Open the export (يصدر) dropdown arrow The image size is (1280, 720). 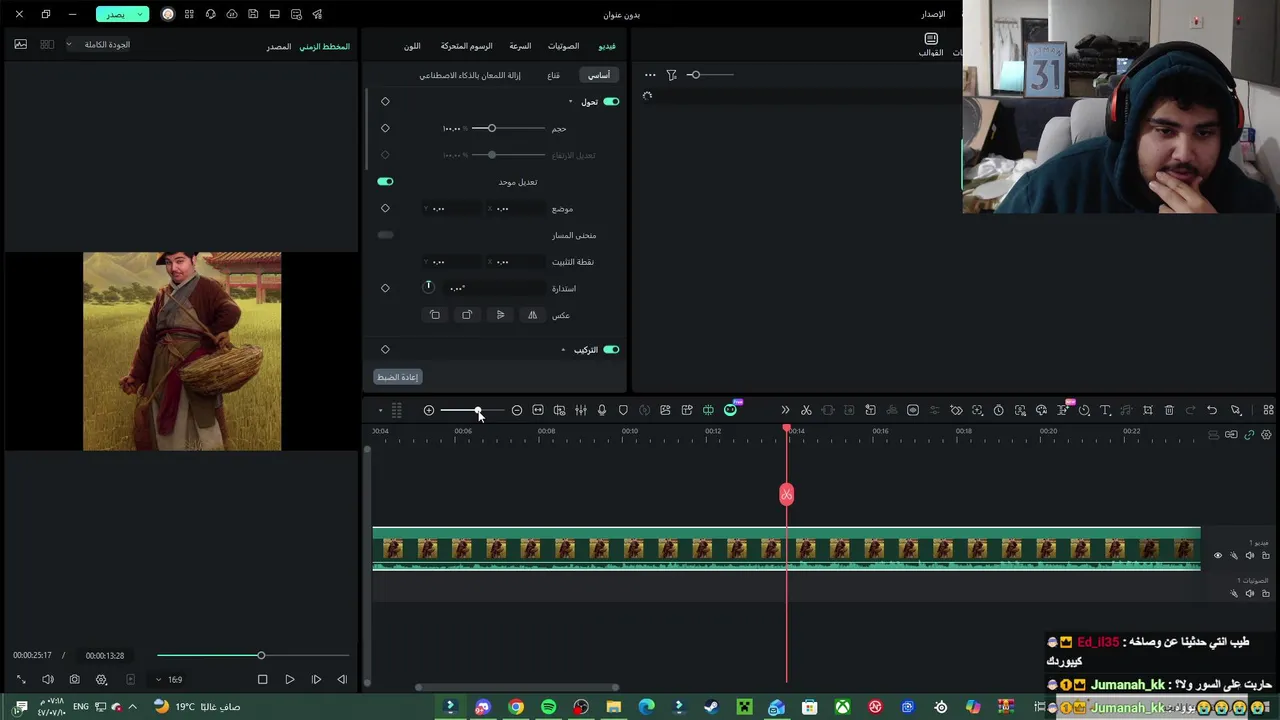pos(141,14)
